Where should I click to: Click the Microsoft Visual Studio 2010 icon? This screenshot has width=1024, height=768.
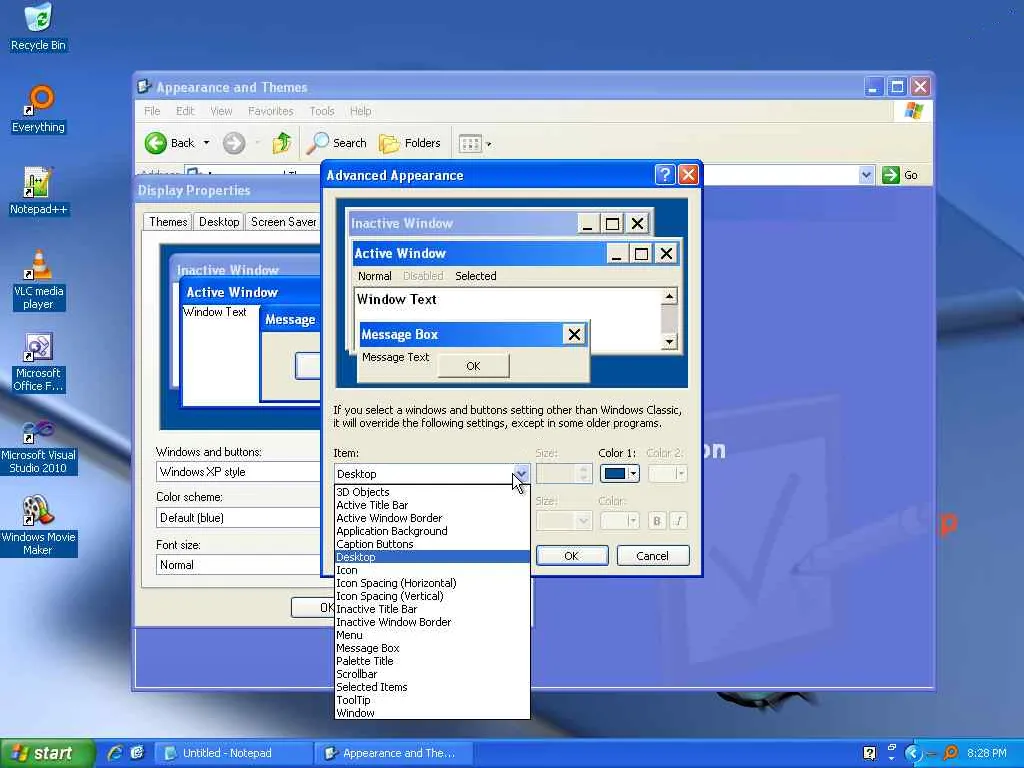pos(38,447)
